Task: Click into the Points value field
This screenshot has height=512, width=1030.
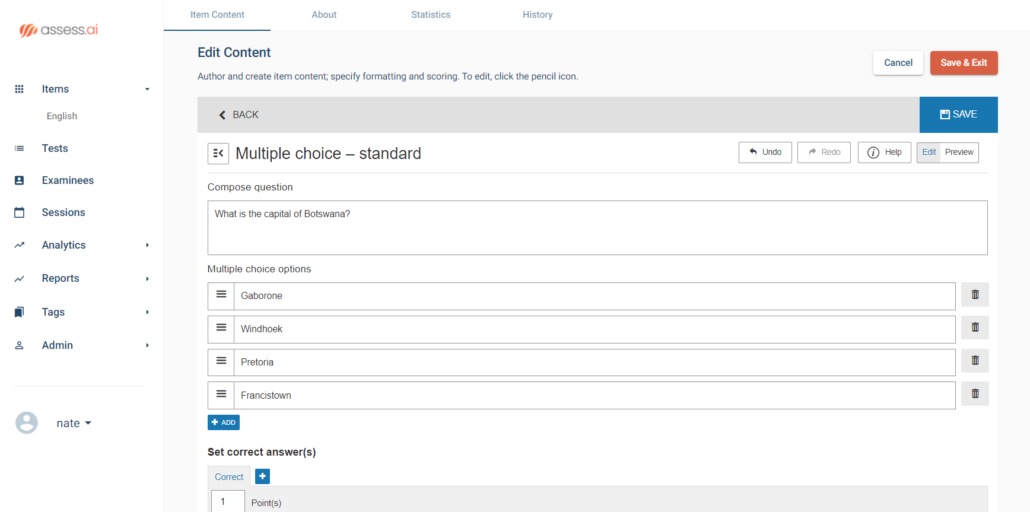Action: 228,502
